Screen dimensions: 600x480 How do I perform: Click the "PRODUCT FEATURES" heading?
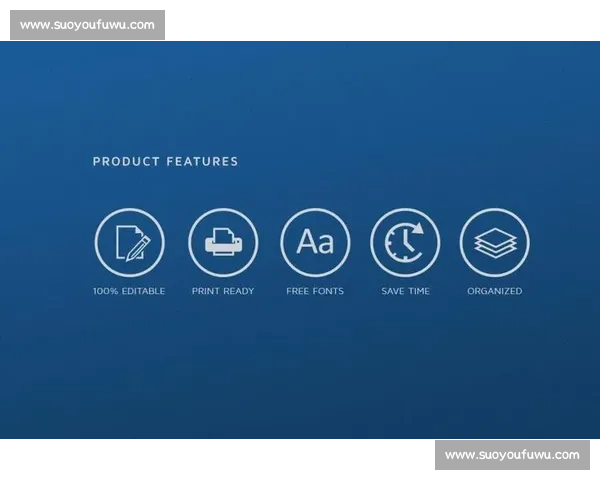coord(165,162)
